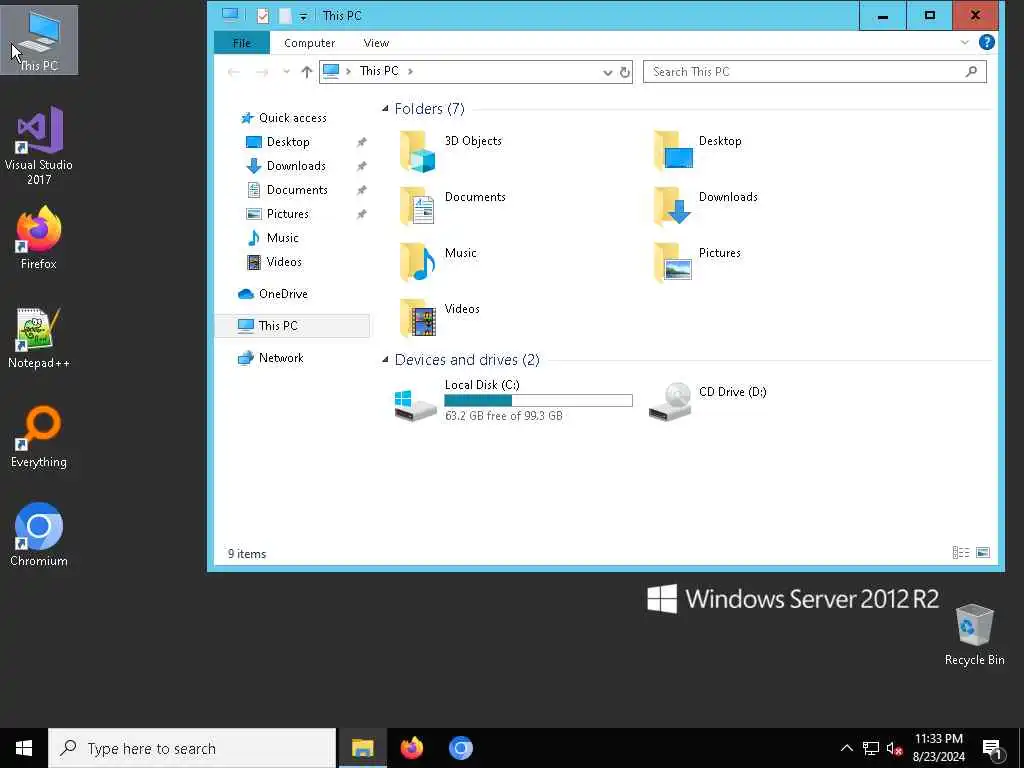Open the taskbar clock and date

[x=938, y=748]
